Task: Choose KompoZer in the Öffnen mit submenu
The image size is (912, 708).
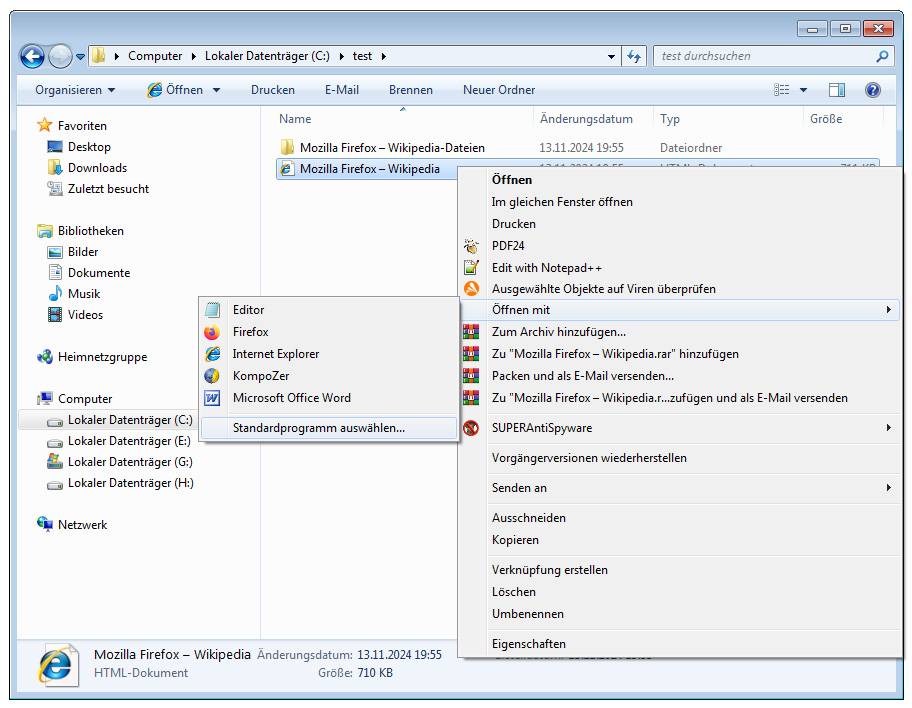Action: point(260,376)
